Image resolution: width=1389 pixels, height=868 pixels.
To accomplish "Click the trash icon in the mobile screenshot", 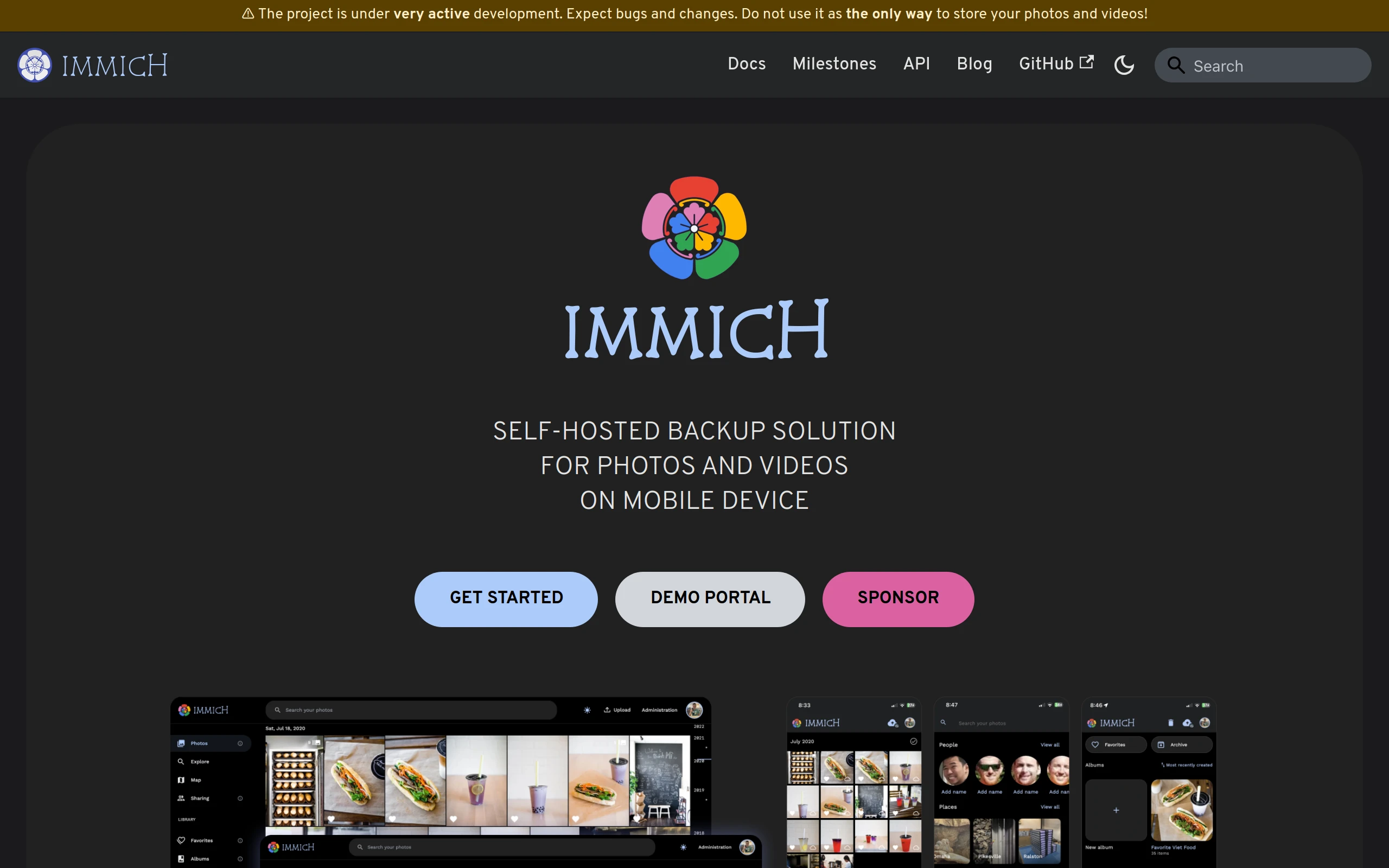I will pyautogui.click(x=1171, y=723).
